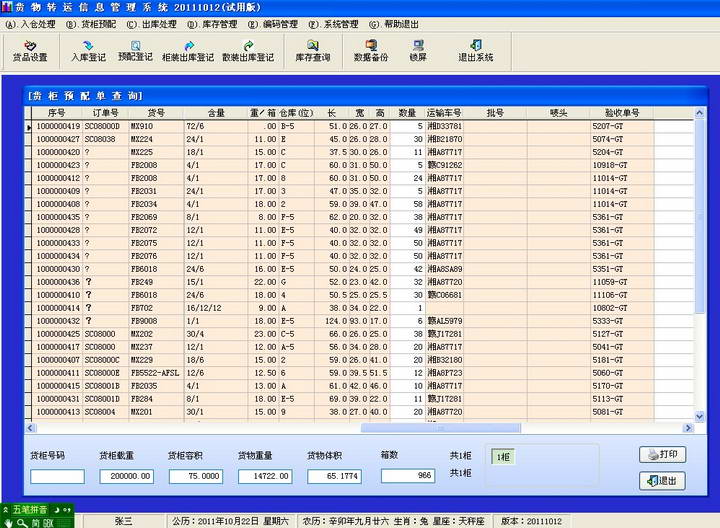720x528 pixels.
Task: Click the table scroll up arrow
Action: point(699,112)
